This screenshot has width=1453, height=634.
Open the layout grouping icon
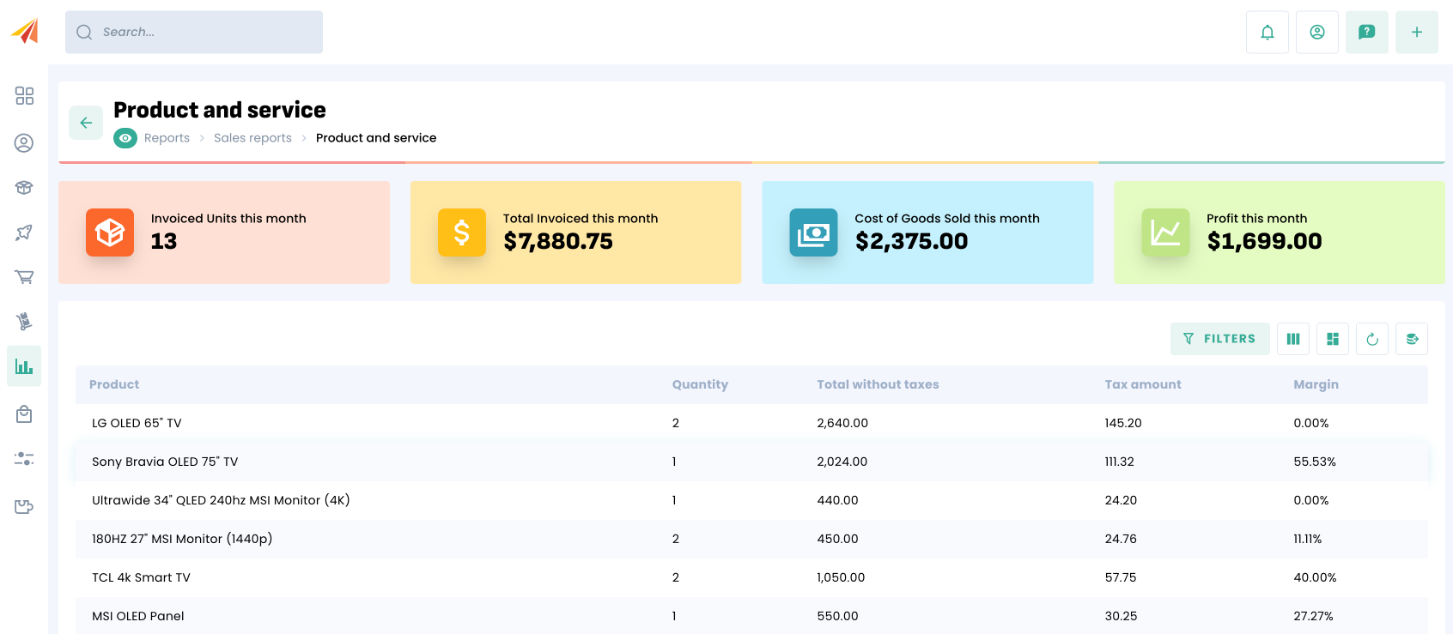coord(1333,339)
